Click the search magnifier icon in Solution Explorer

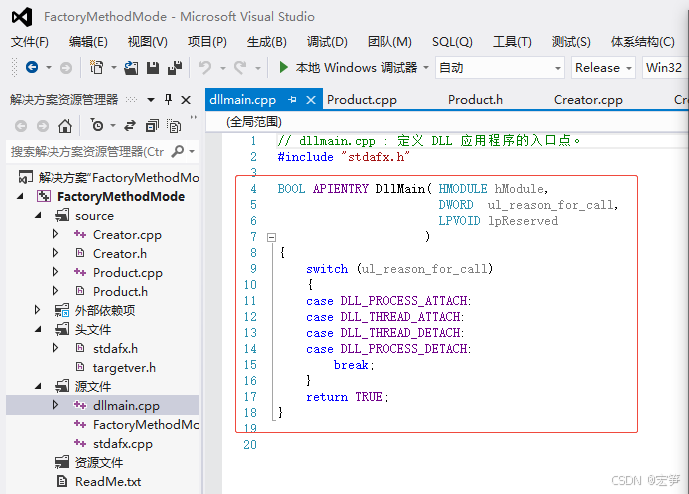178,151
